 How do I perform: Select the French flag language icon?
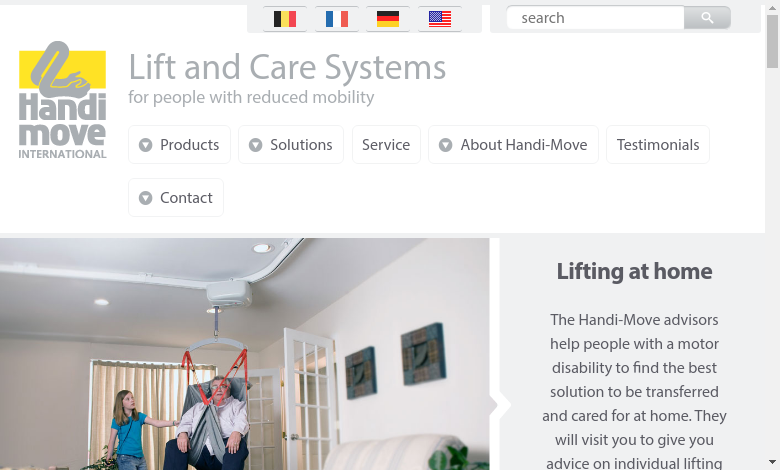(337, 19)
